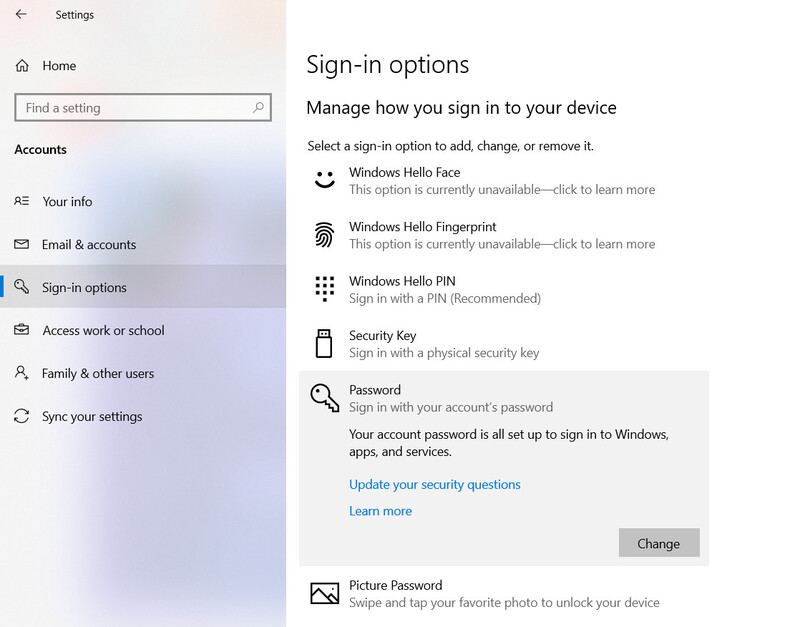Click the Email & accounts envelope icon
The width and height of the screenshot is (800, 627).
[21, 244]
